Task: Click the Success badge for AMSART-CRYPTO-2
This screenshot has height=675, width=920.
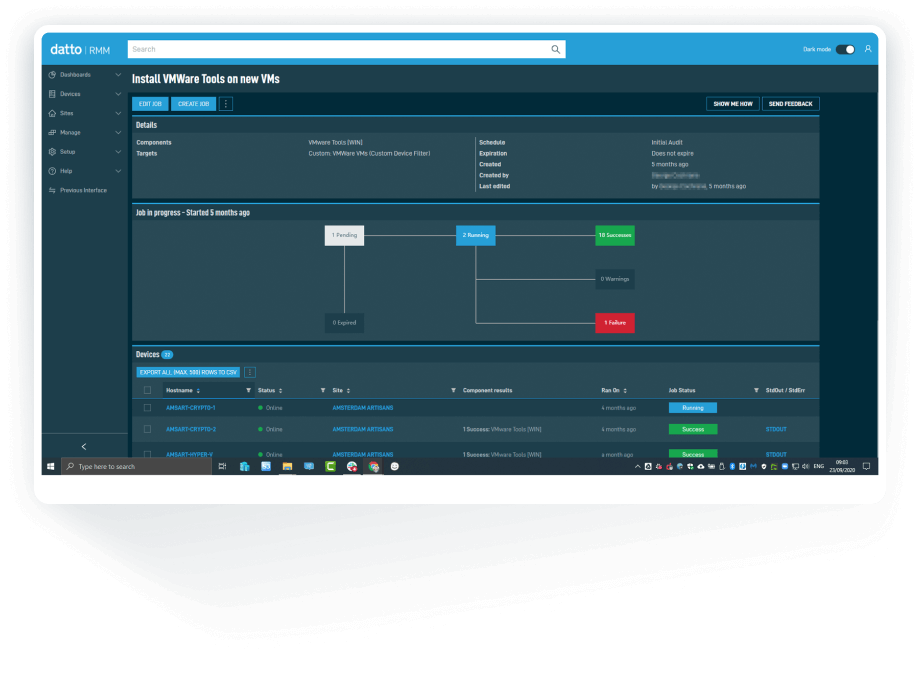Action: point(693,430)
